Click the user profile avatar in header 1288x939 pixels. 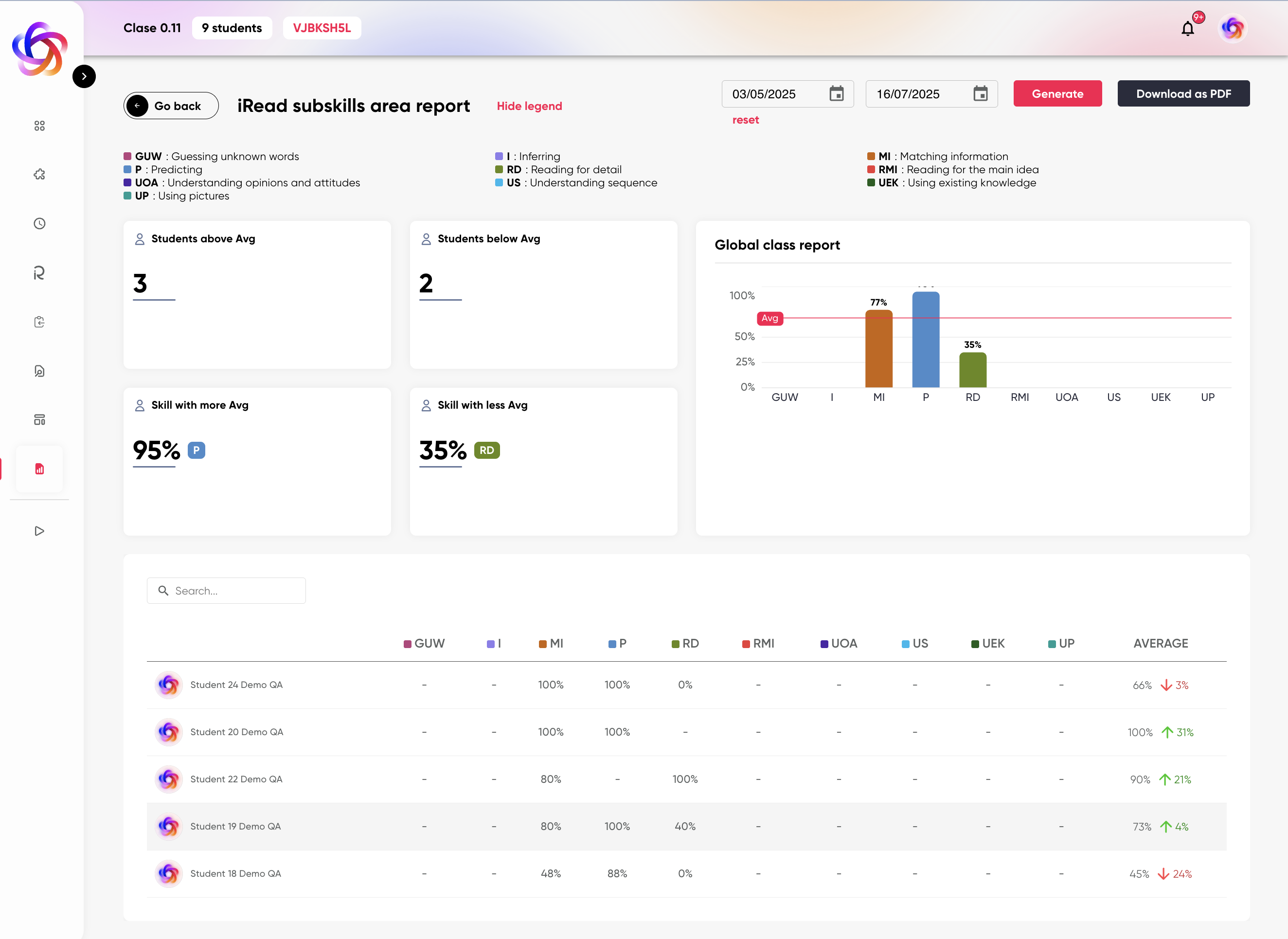pyautogui.click(x=1233, y=28)
